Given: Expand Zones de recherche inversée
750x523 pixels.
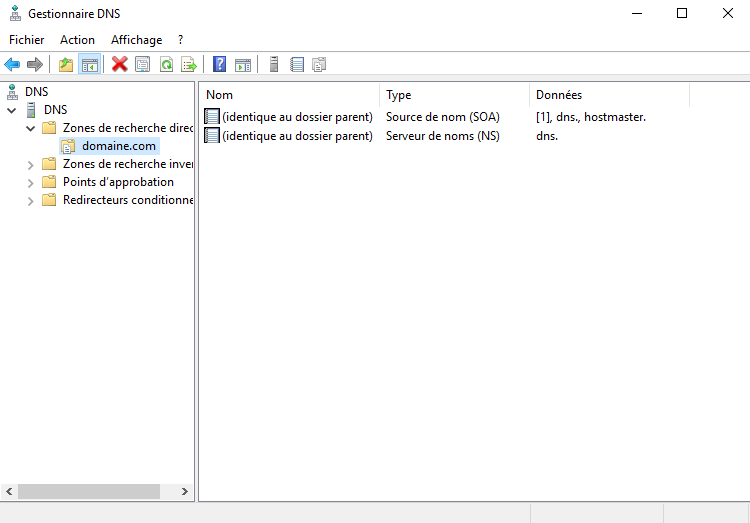Looking at the screenshot, I should click(x=30, y=165).
